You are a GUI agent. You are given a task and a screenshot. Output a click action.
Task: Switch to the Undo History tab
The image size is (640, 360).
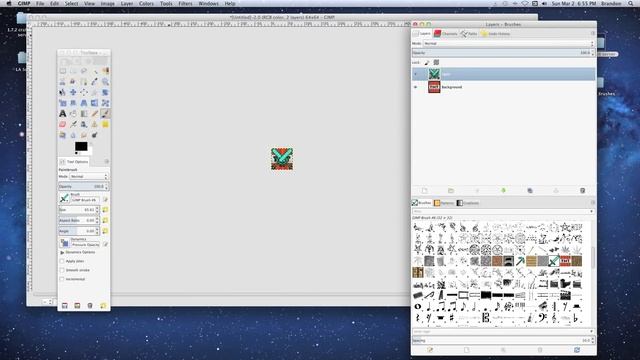[496, 33]
